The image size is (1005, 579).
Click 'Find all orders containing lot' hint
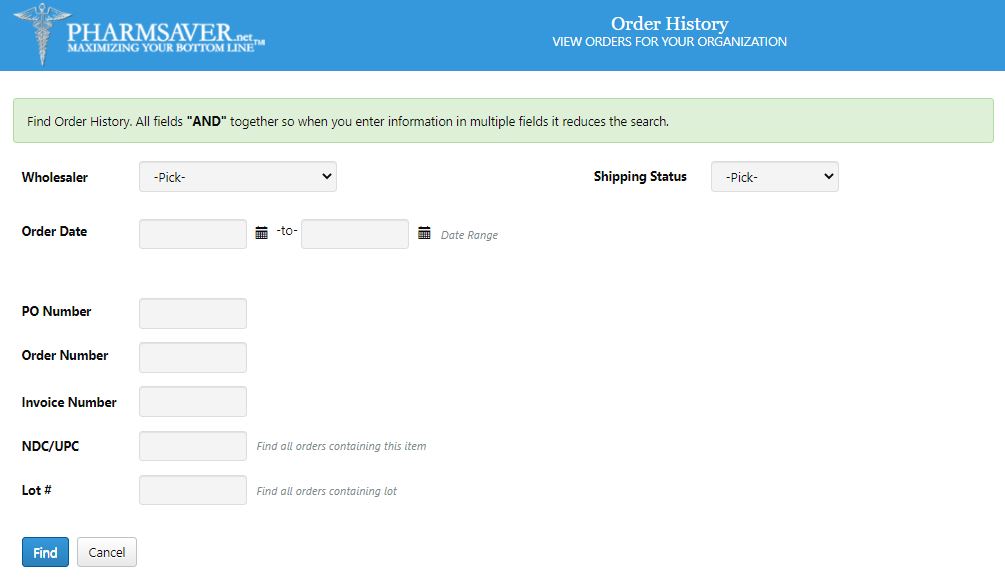(326, 491)
